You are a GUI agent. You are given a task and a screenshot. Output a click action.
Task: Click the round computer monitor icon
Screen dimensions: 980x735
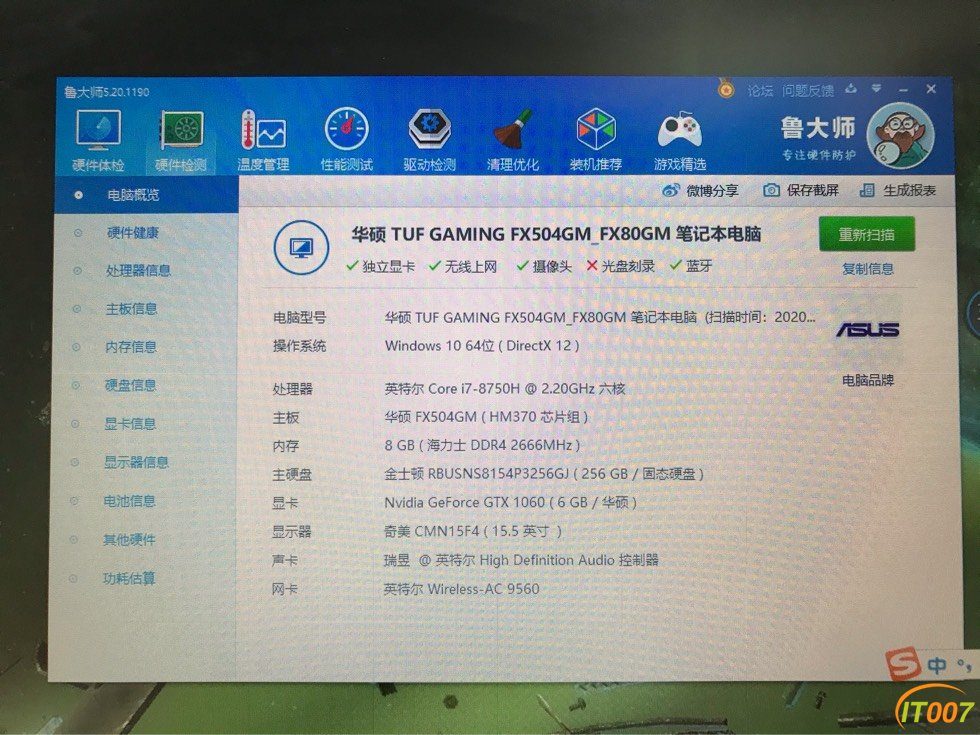301,248
